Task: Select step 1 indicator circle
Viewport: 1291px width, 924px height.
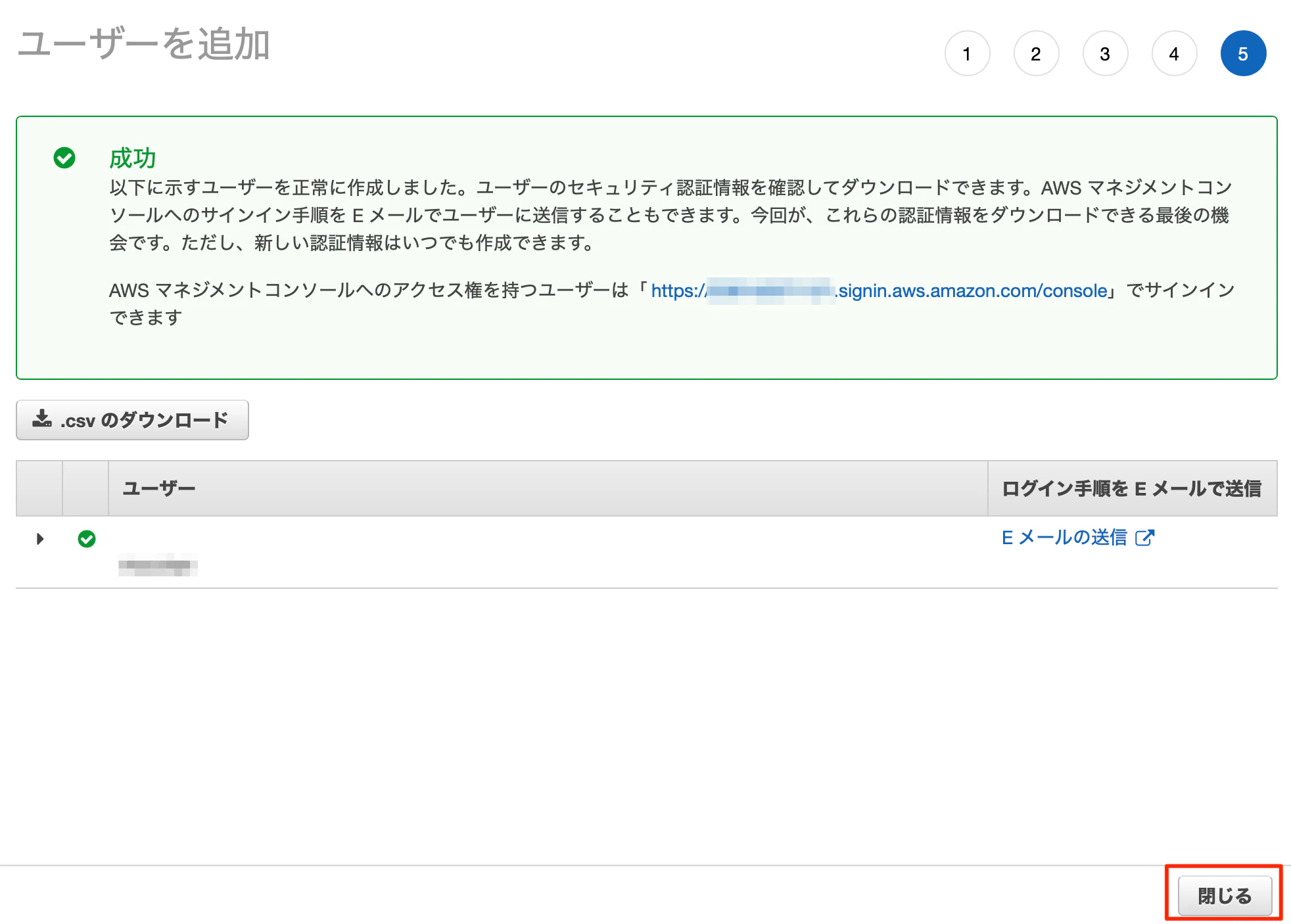Action: (967, 53)
